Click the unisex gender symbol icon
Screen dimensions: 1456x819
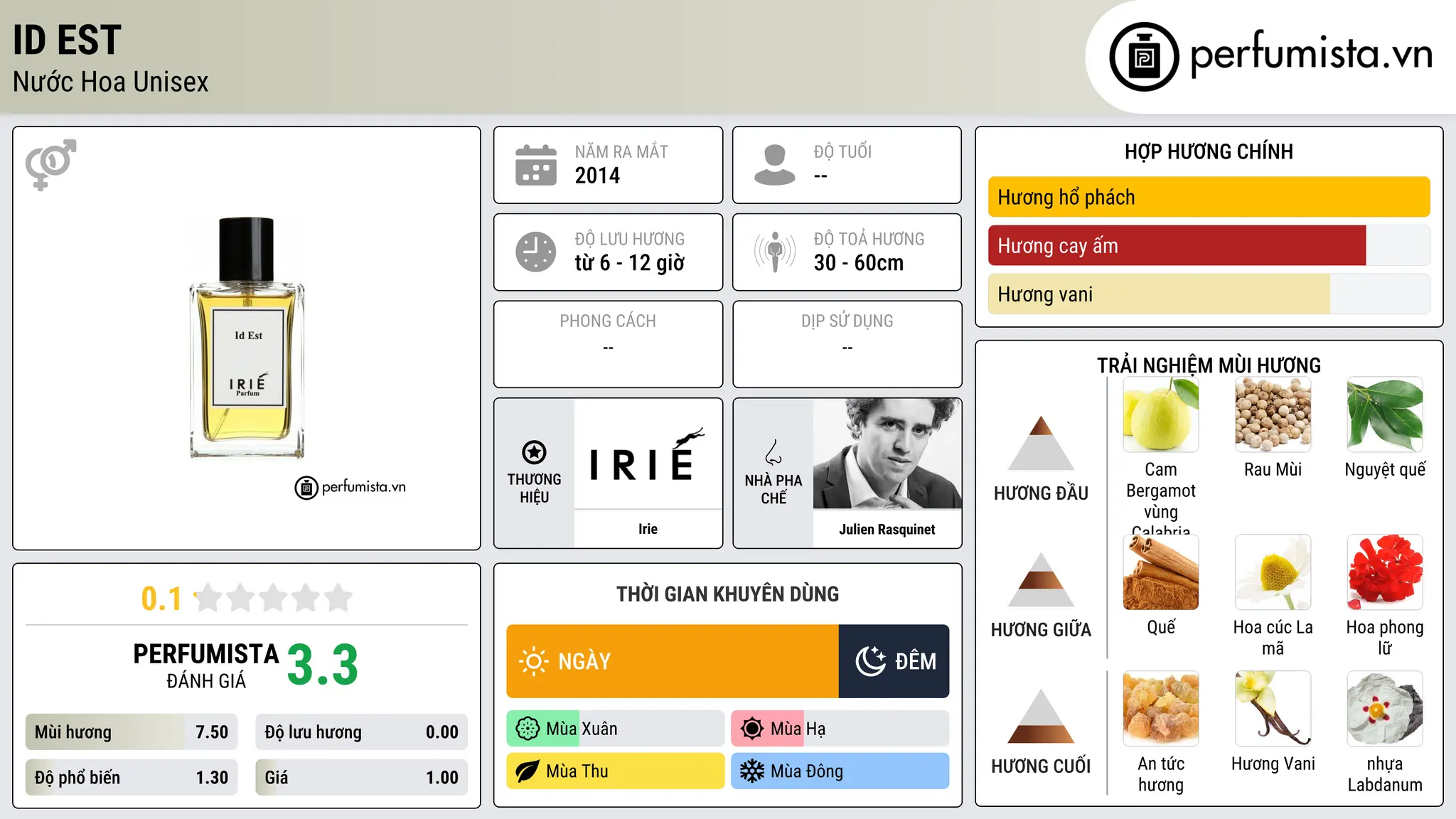tap(50, 164)
